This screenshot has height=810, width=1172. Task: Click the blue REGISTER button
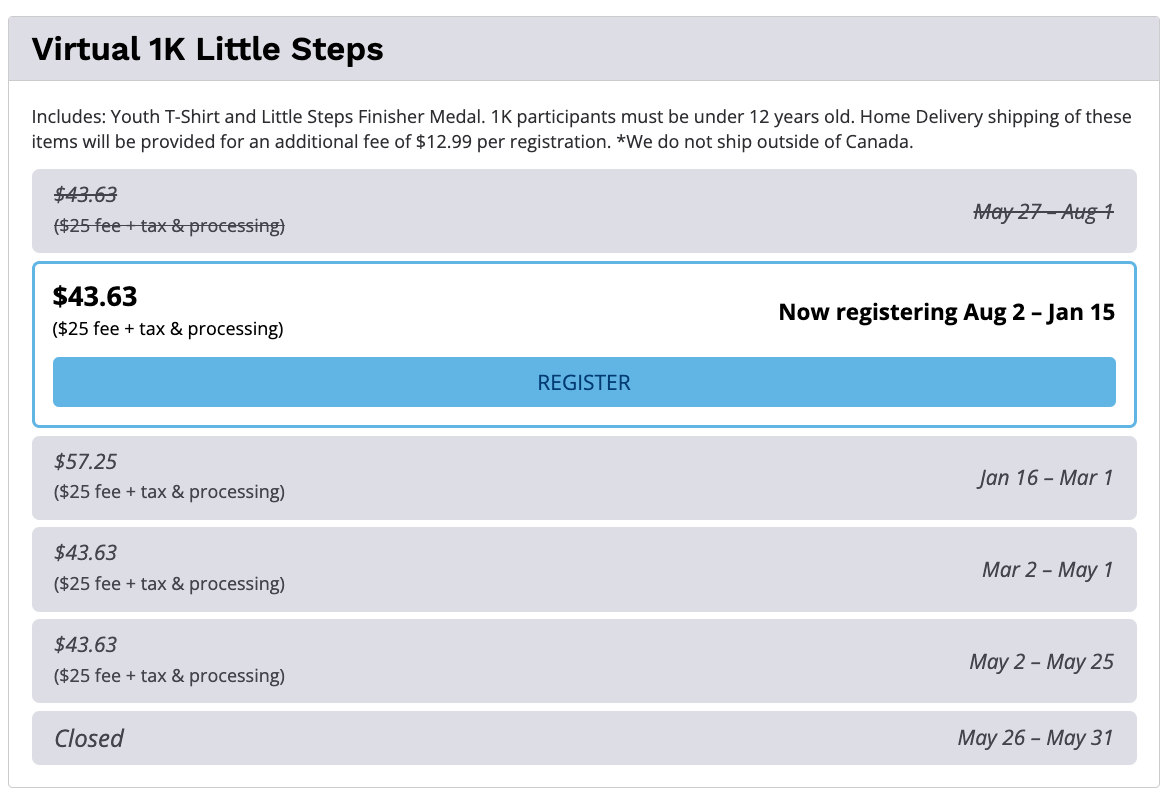point(584,382)
